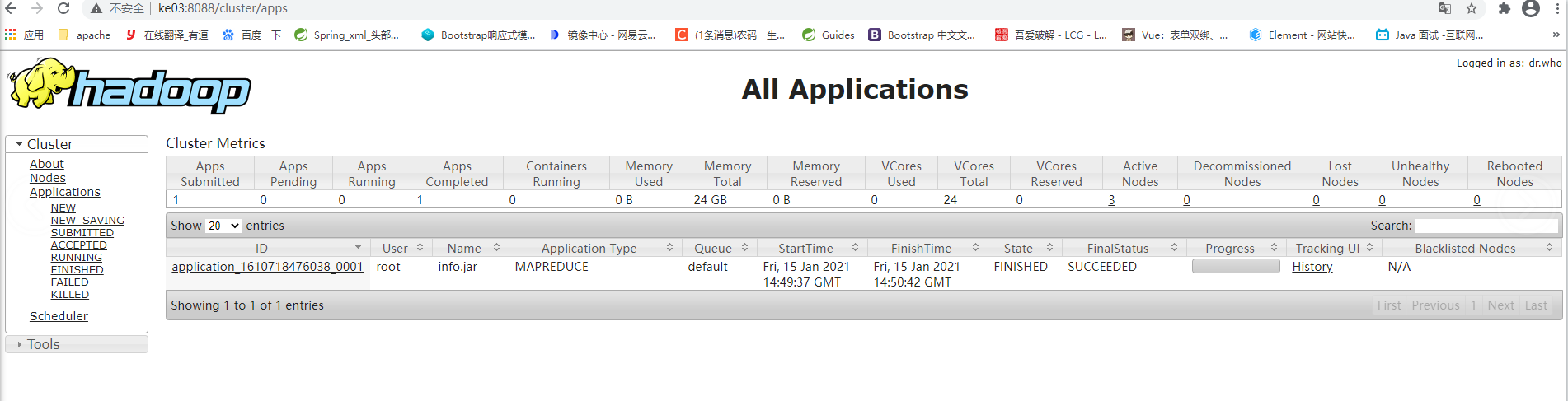This screenshot has width=1568, height=401.
Task: Click the Hadoop elephant logo
Action: tap(129, 85)
